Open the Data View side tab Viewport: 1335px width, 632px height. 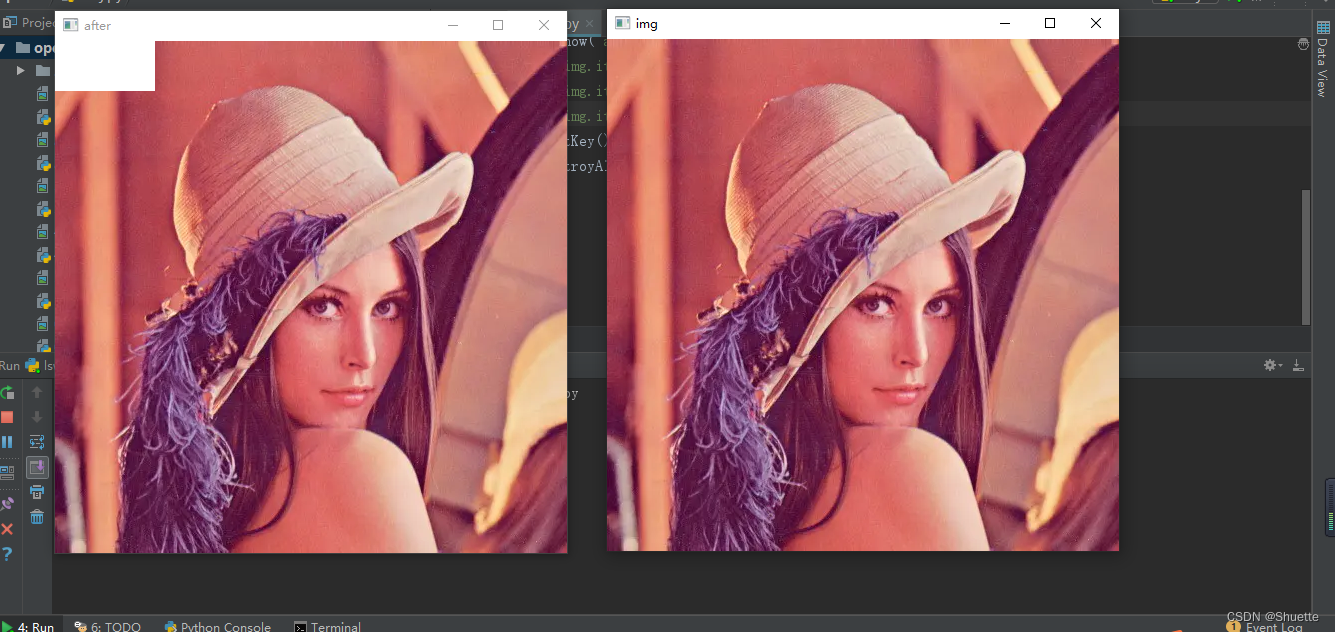1322,58
